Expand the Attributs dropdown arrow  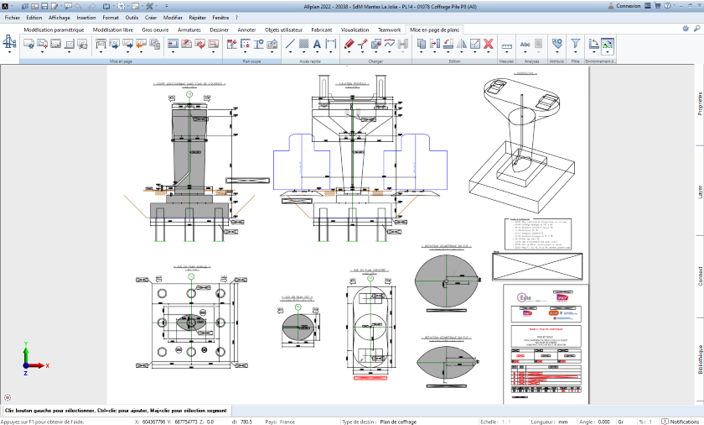click(x=557, y=52)
